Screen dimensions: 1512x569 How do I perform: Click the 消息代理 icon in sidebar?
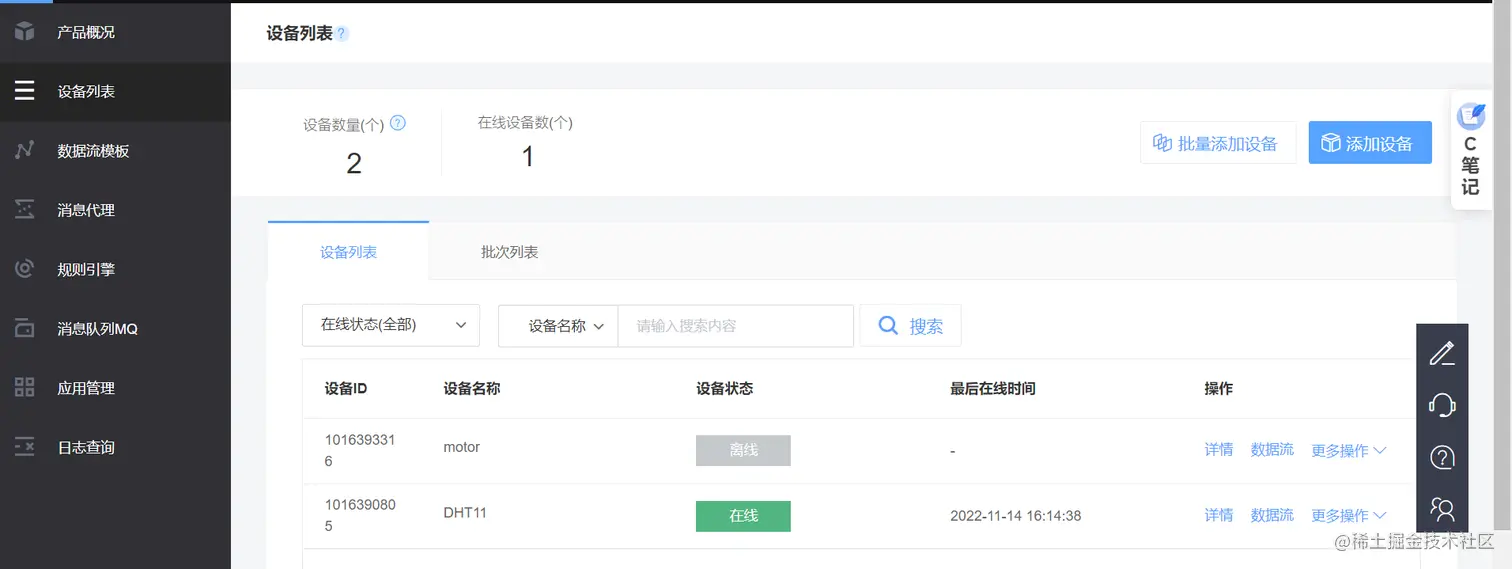(x=25, y=210)
